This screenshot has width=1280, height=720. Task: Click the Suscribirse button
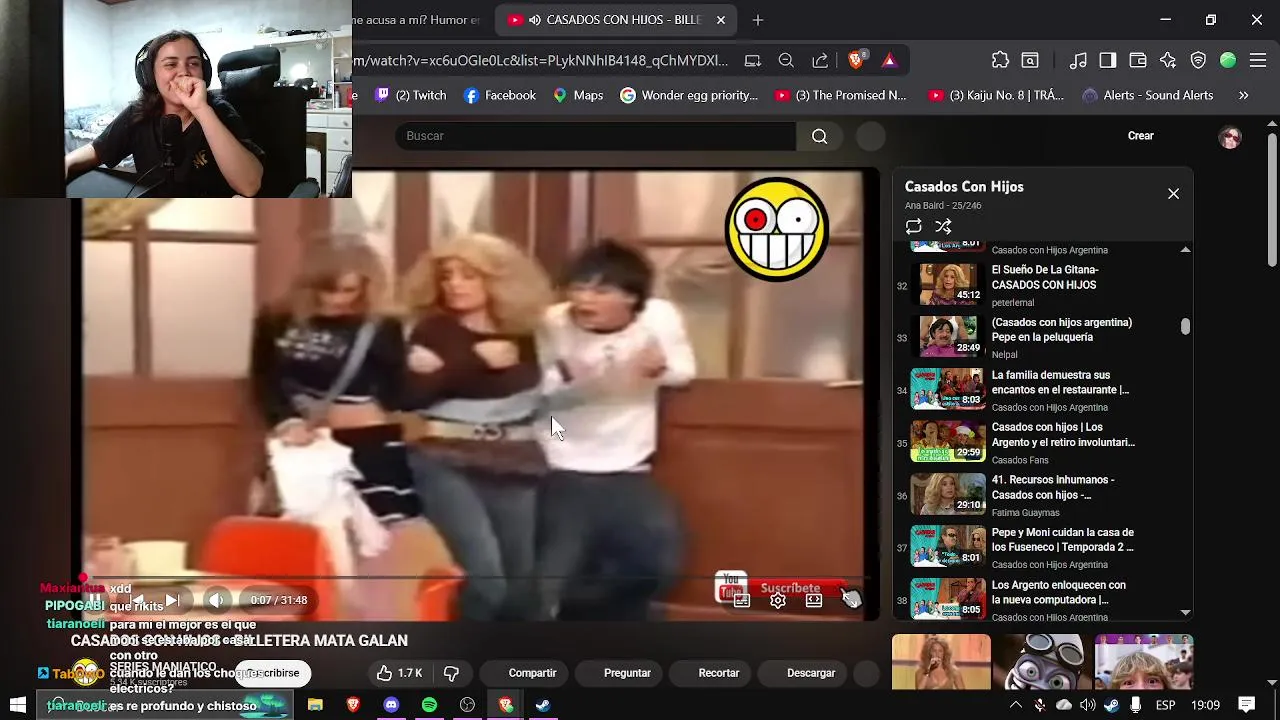273,673
